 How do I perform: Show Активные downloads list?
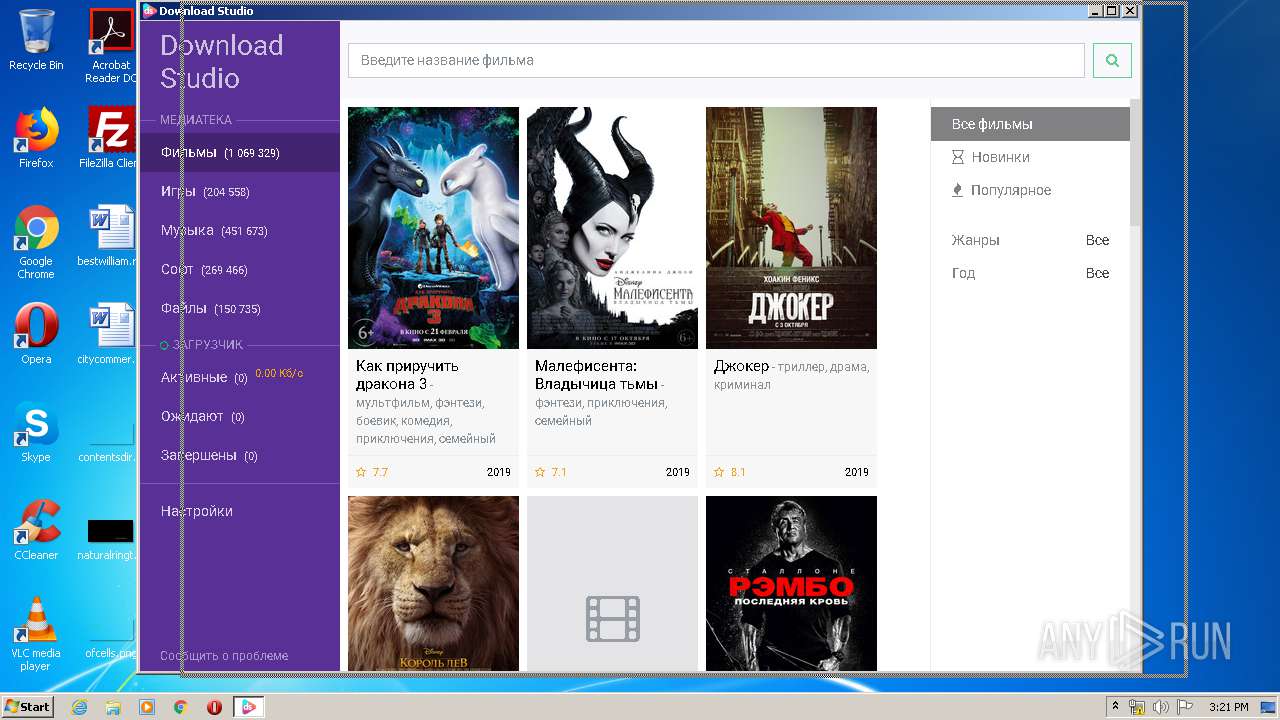click(x=240, y=378)
